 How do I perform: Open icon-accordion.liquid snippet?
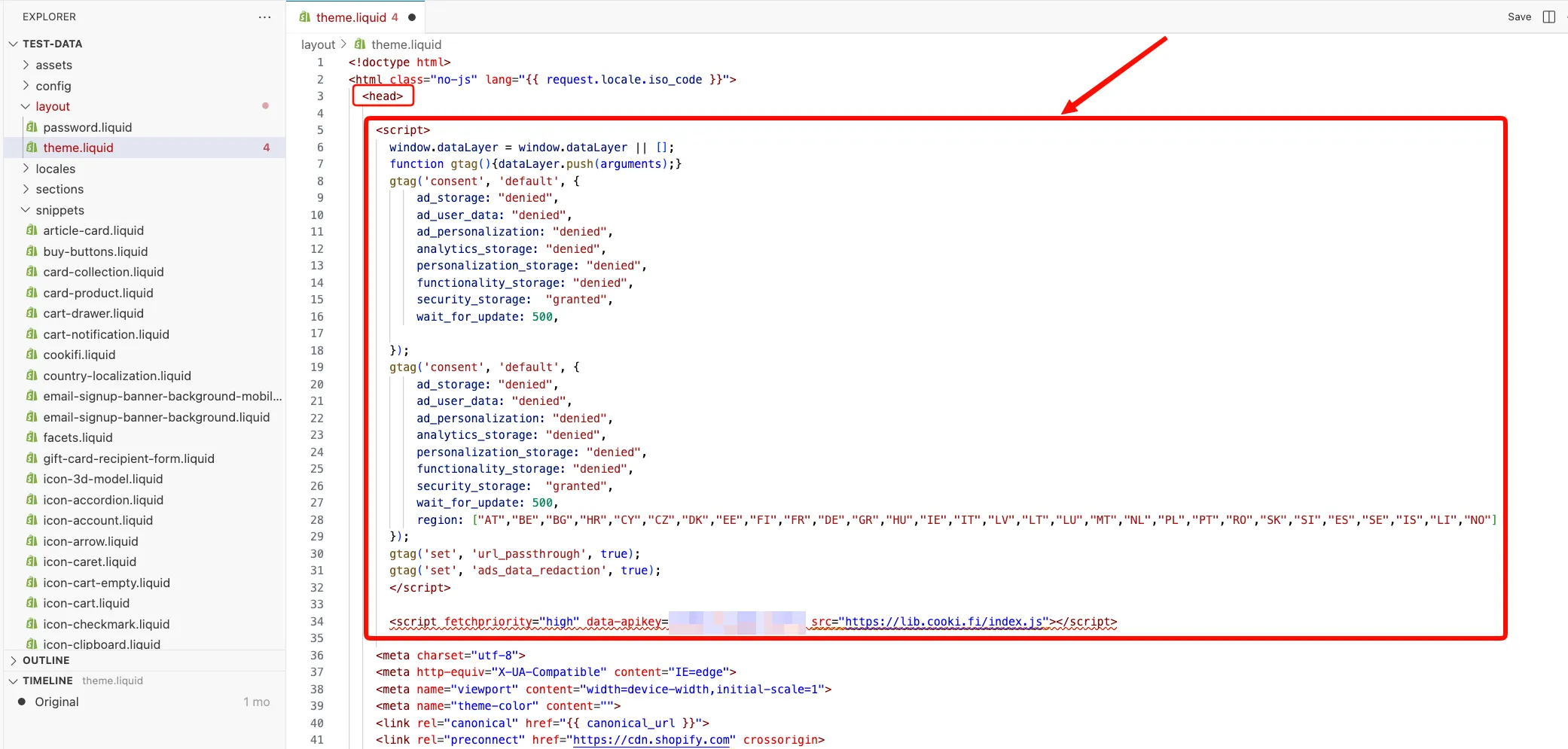103,500
